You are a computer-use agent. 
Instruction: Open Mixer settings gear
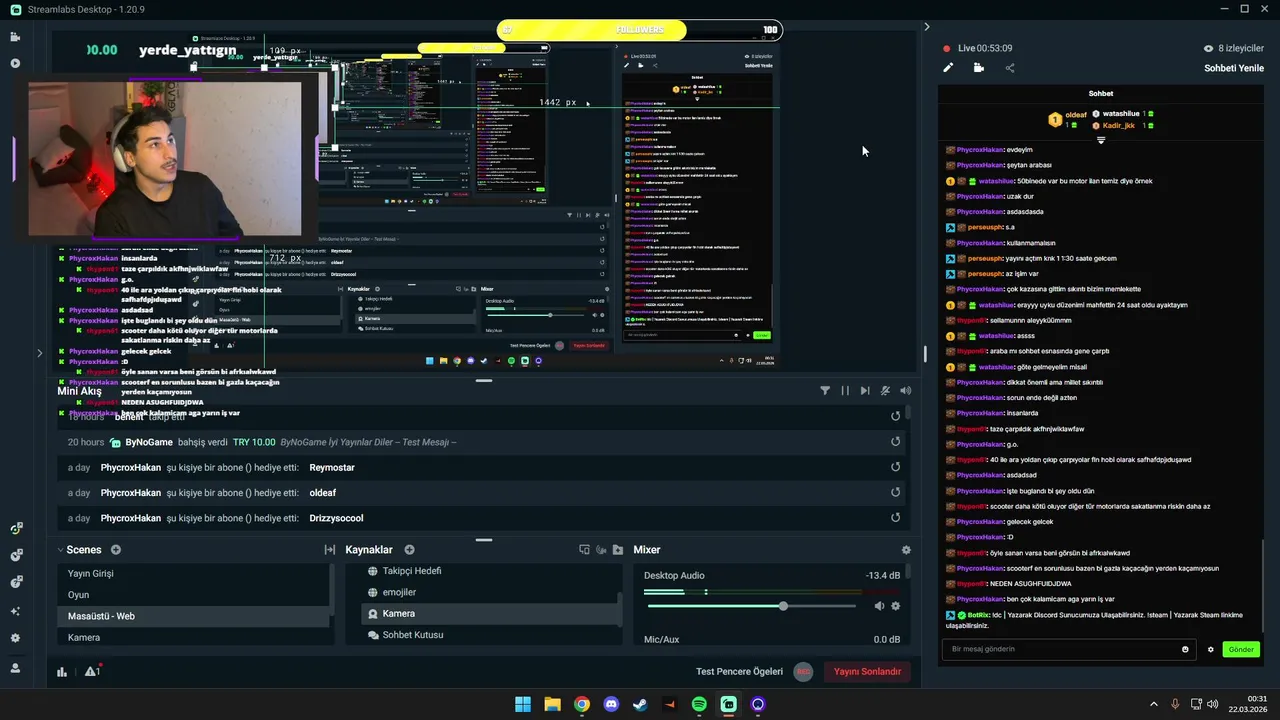(x=906, y=550)
